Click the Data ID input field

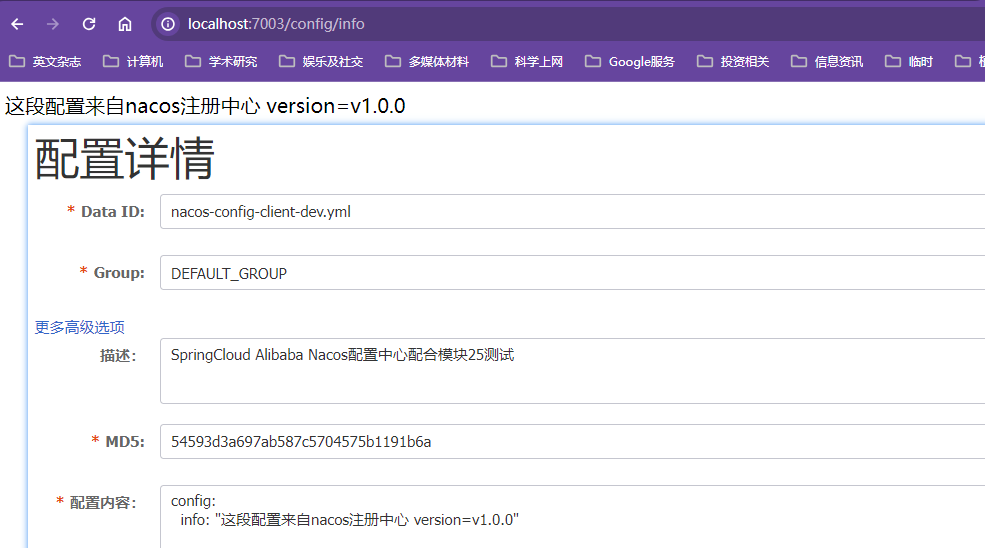tap(570, 212)
